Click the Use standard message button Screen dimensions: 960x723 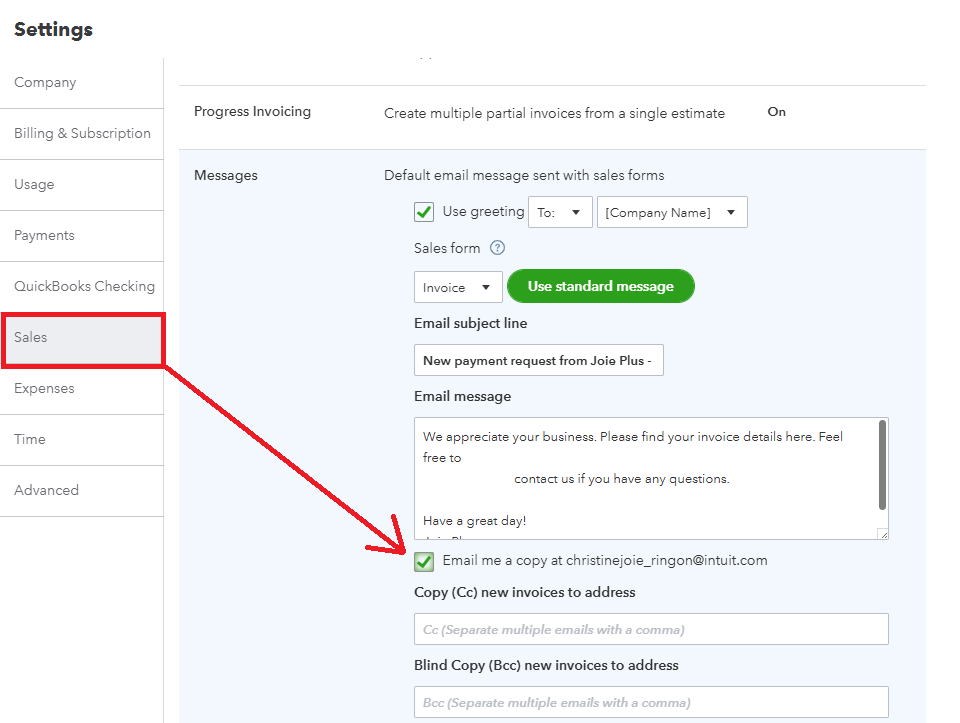pos(600,287)
